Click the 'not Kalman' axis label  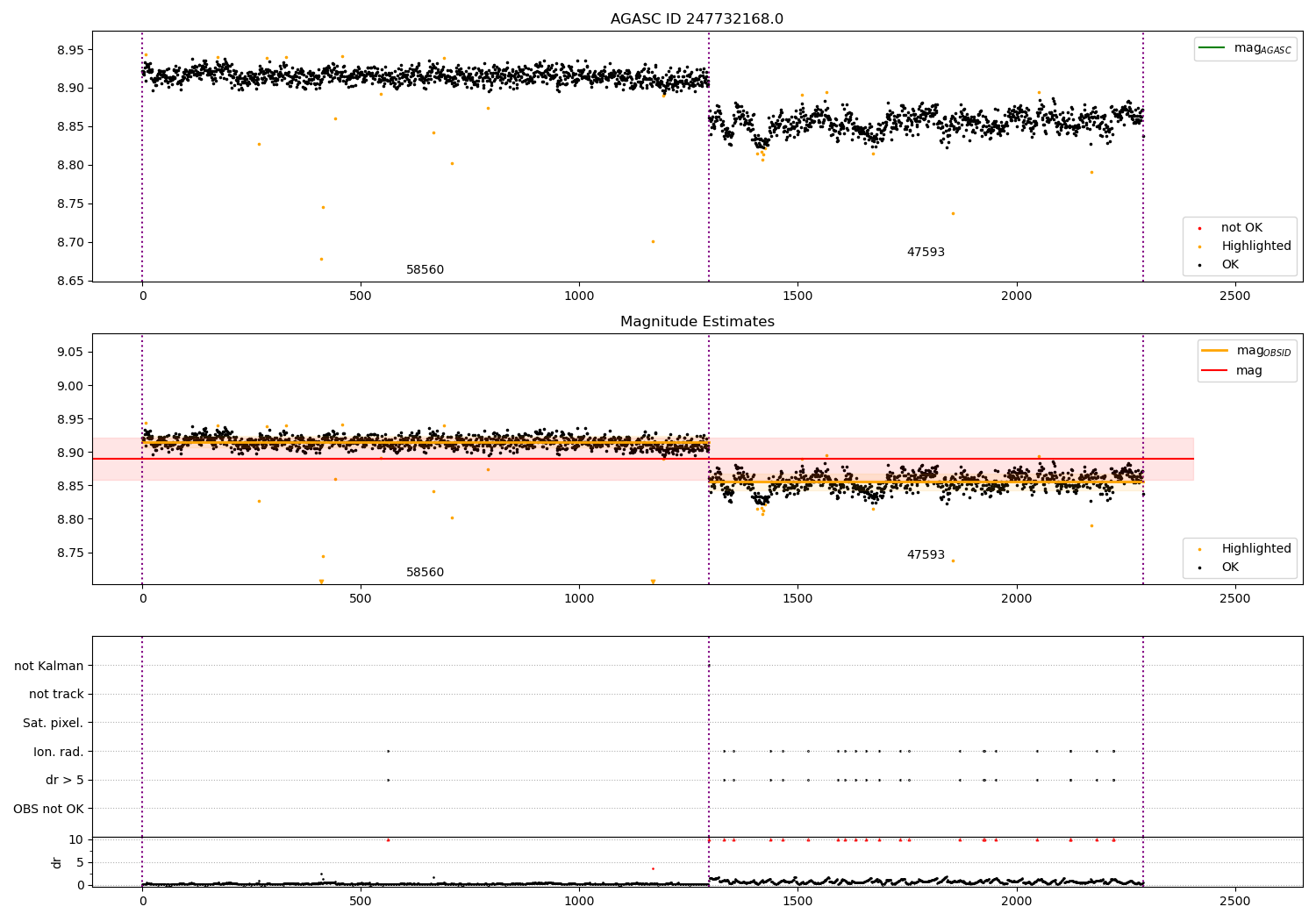pyautogui.click(x=49, y=666)
